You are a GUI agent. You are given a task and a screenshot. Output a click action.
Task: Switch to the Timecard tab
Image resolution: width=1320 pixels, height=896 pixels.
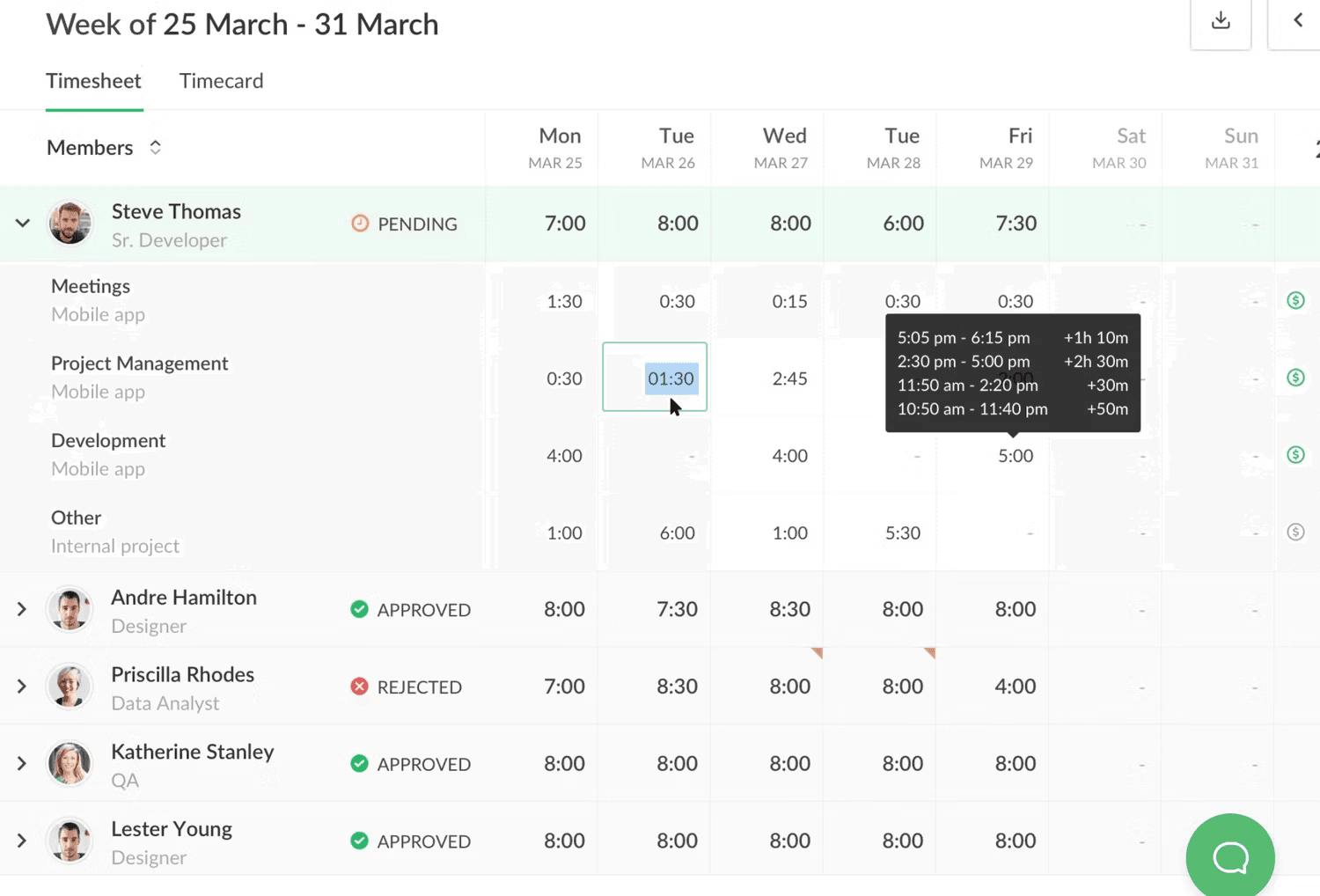[x=221, y=81]
